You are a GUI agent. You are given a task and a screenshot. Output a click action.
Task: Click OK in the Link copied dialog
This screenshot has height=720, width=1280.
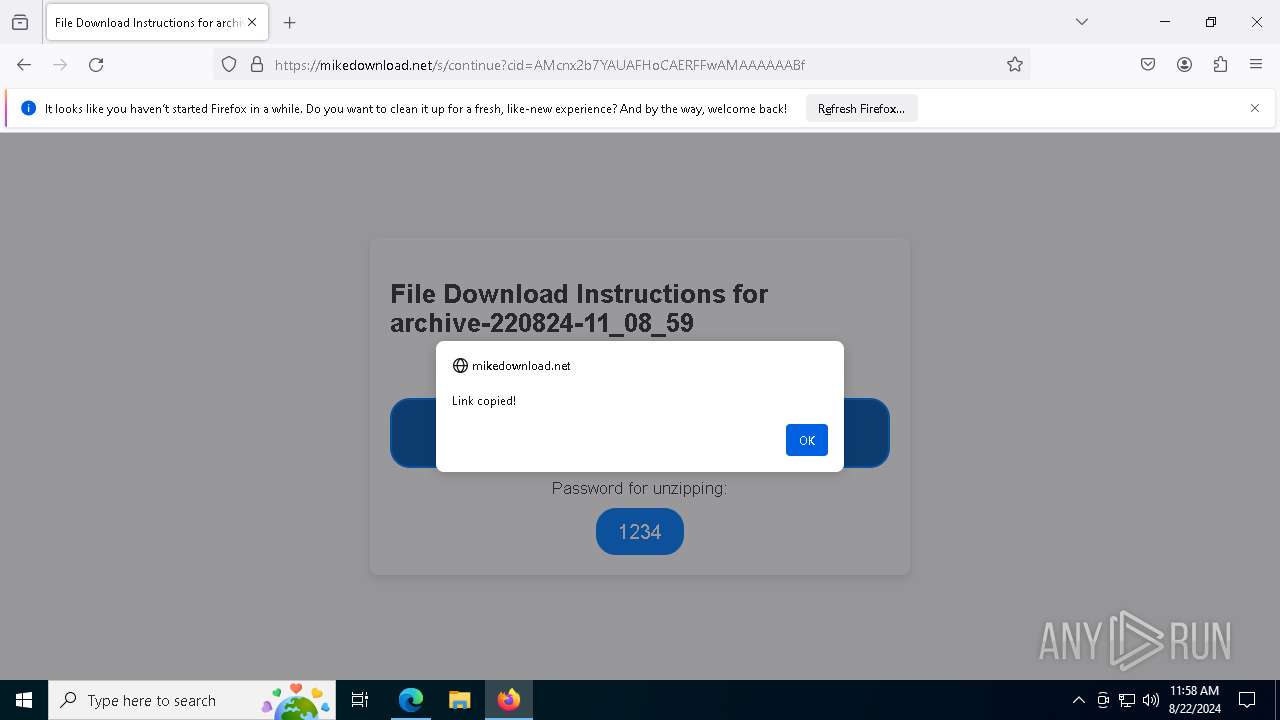(x=806, y=440)
